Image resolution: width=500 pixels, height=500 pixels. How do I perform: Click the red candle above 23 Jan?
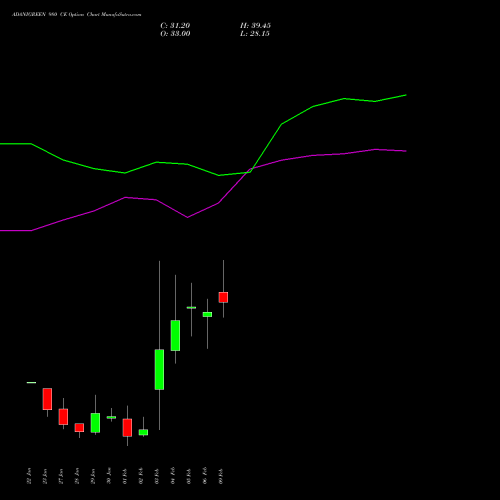pos(47,399)
